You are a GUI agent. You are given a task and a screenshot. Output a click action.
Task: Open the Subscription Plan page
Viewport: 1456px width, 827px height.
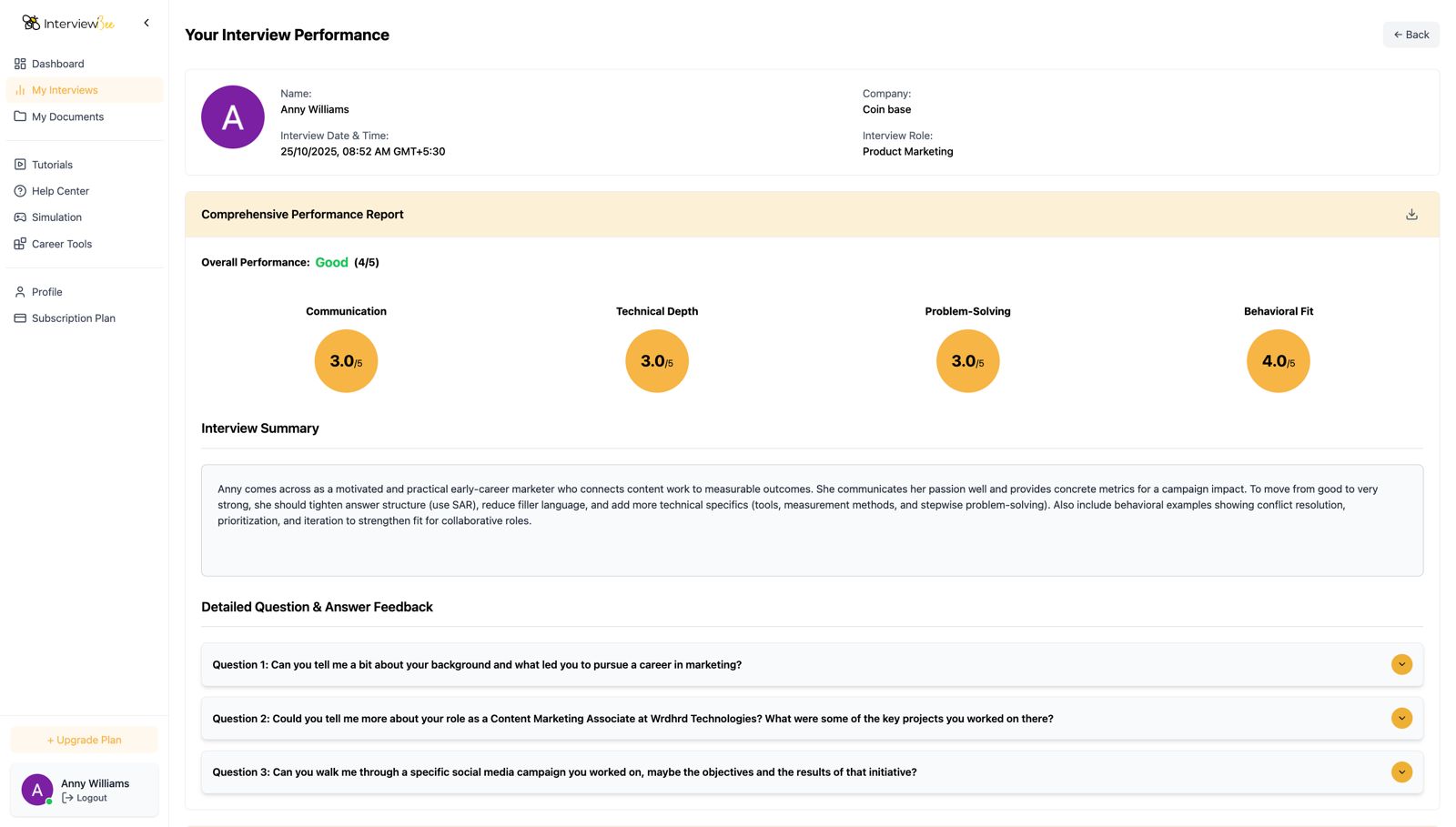[73, 318]
